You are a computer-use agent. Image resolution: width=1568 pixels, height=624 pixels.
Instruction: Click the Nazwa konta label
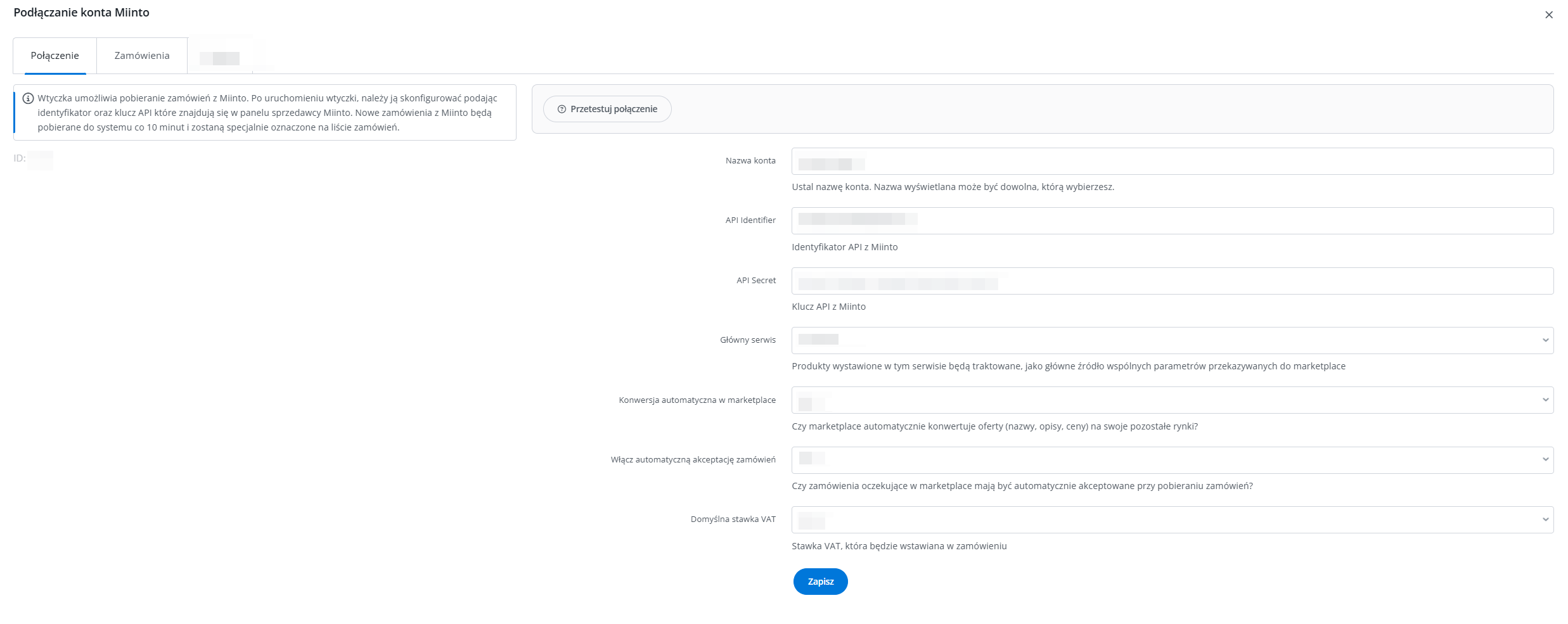pos(750,161)
